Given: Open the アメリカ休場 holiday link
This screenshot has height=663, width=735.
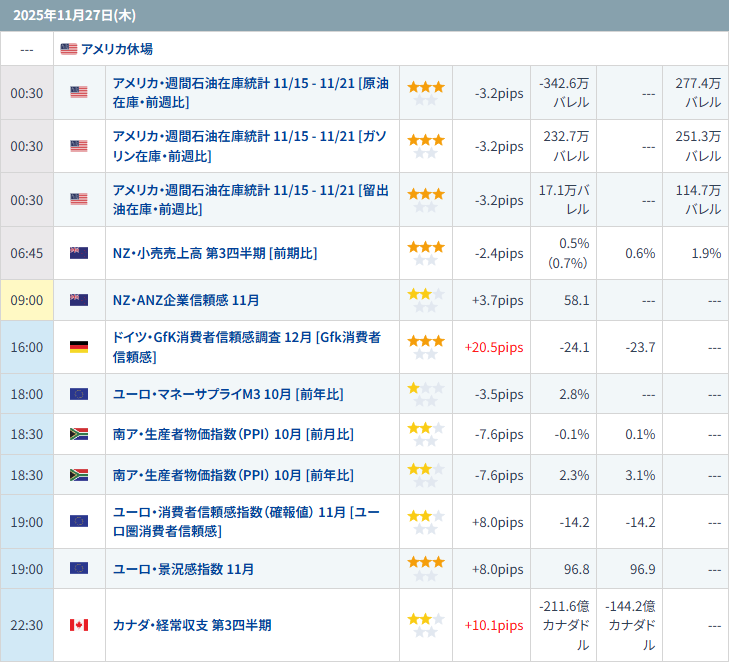Looking at the screenshot, I should coord(116,48).
